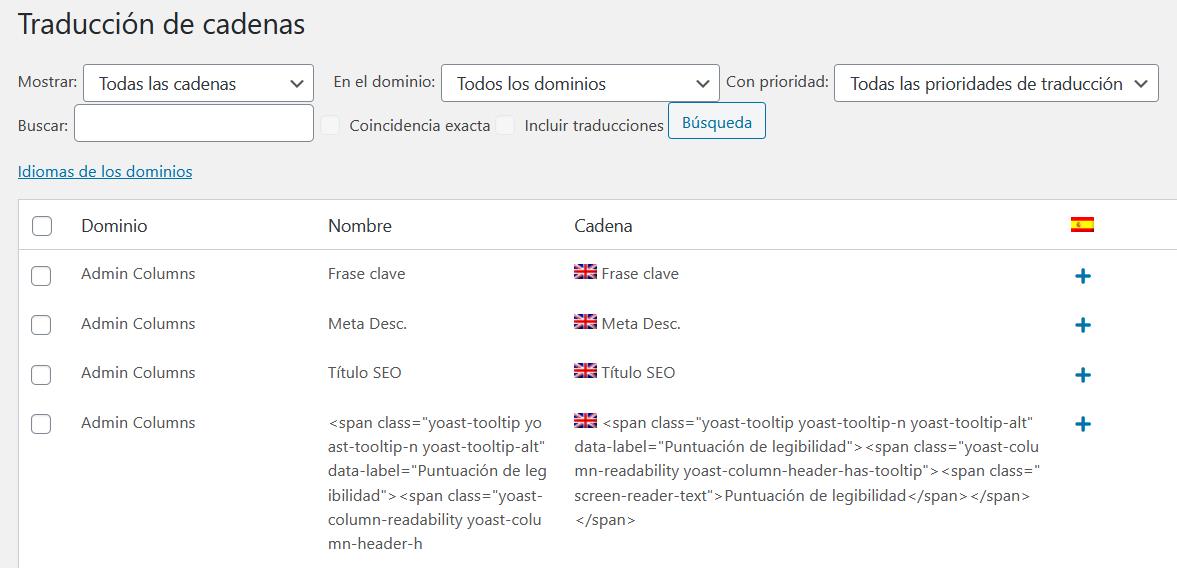Screen dimensions: 1177x568
Task: Click UK flag beside Título SEO string
Action: pos(585,371)
